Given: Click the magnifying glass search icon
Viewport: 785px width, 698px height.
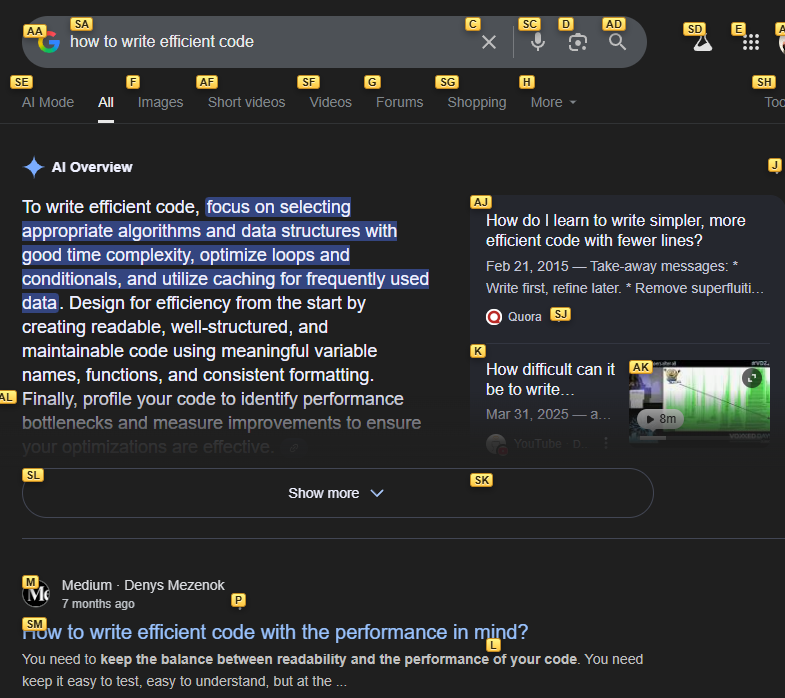Looking at the screenshot, I should 618,42.
